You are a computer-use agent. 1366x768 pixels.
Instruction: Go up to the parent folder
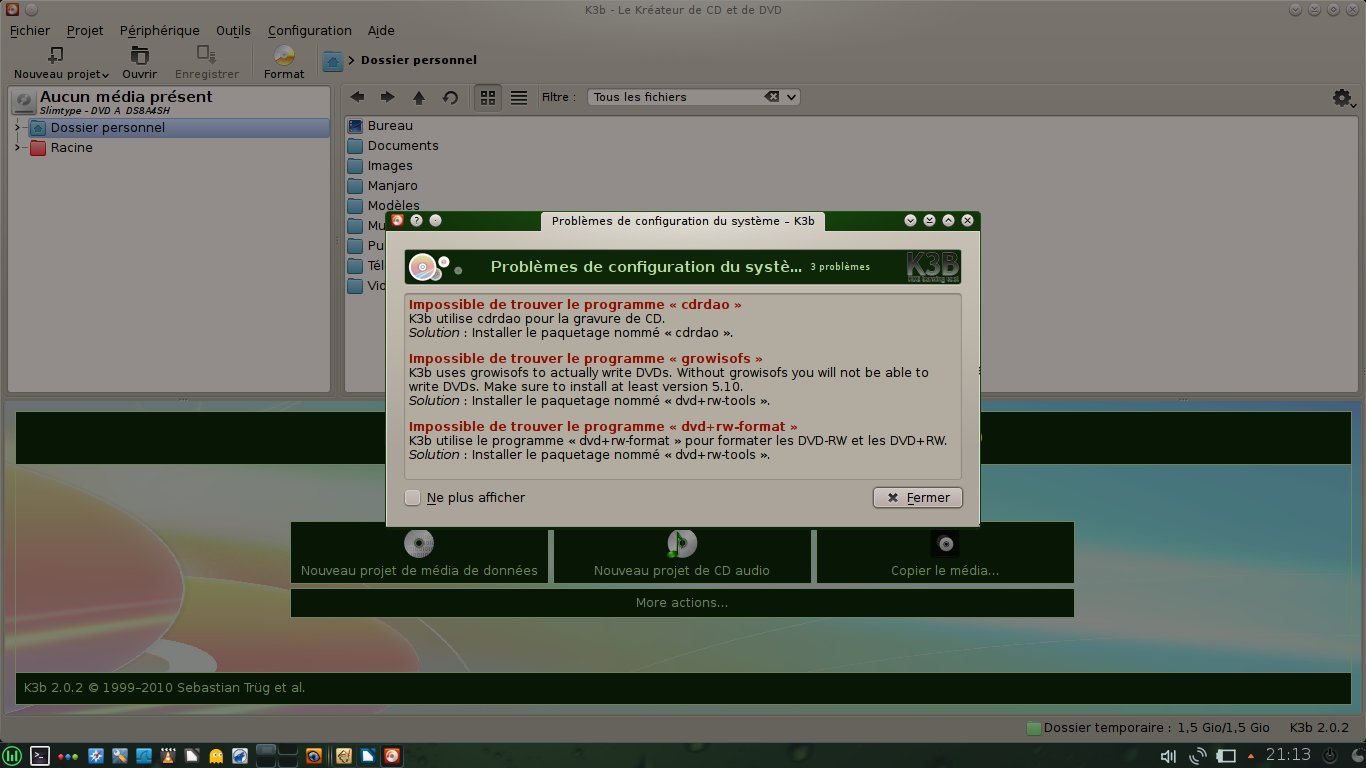pos(419,97)
